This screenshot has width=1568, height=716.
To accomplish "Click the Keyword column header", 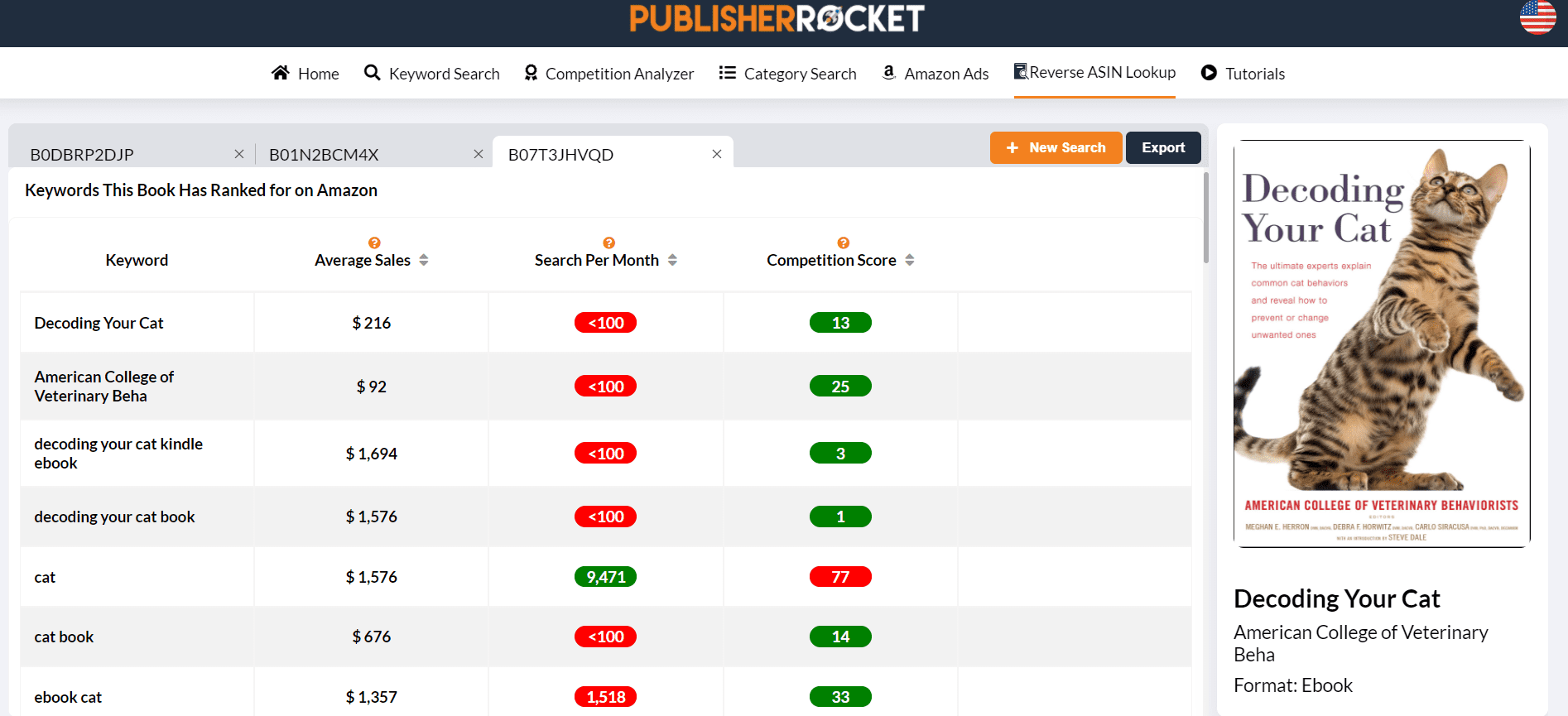I will [137, 260].
